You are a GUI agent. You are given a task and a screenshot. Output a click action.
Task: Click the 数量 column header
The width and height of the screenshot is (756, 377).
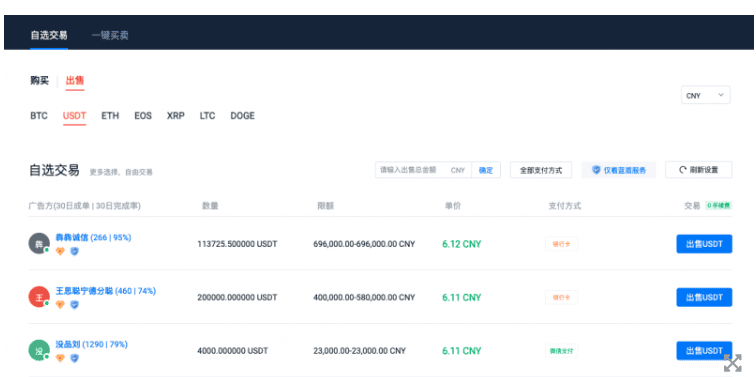point(210,206)
